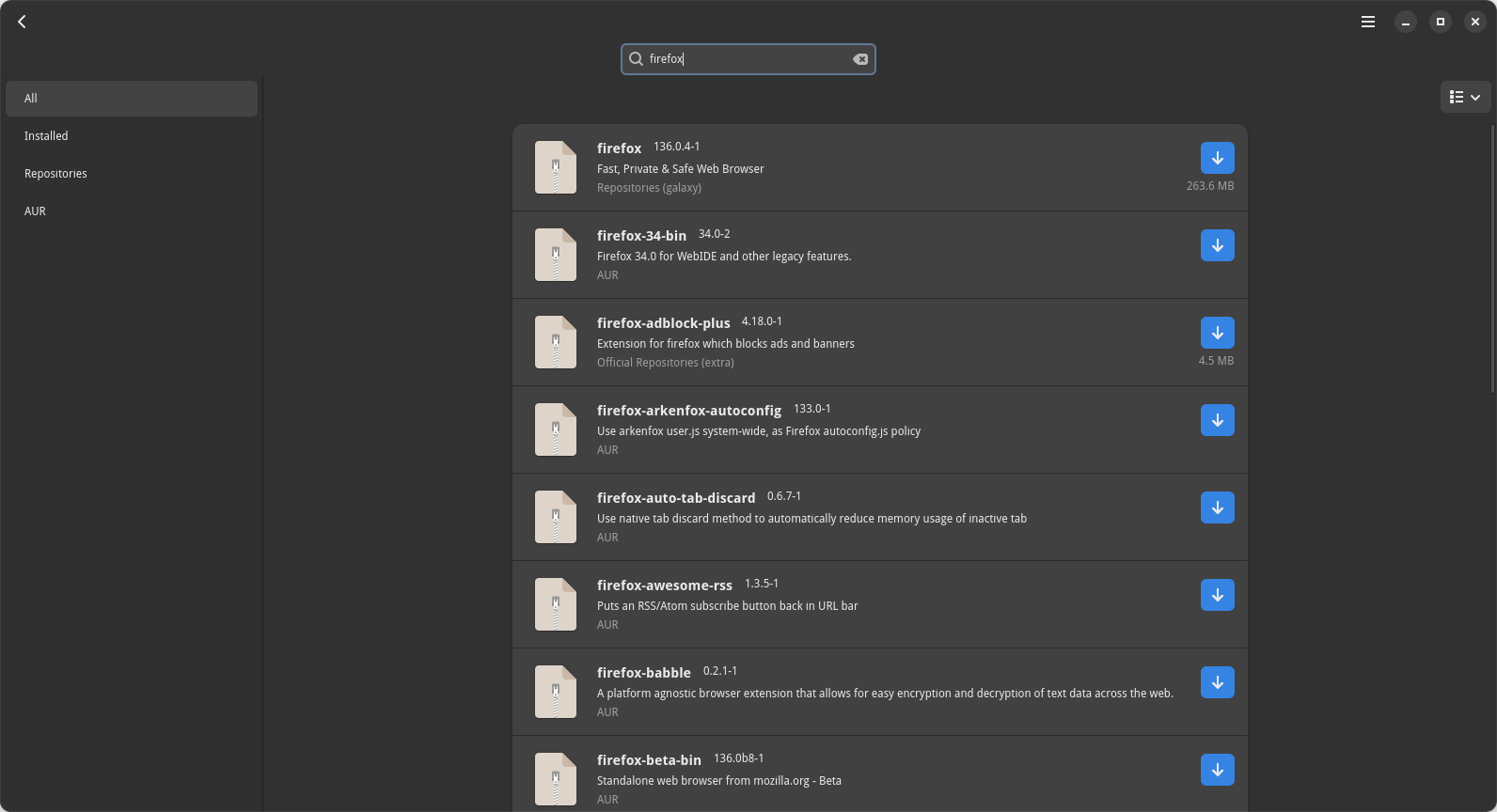1497x812 pixels.
Task: Click the firefox-auto-tab-discard package archive icon
Action: [x=556, y=517]
